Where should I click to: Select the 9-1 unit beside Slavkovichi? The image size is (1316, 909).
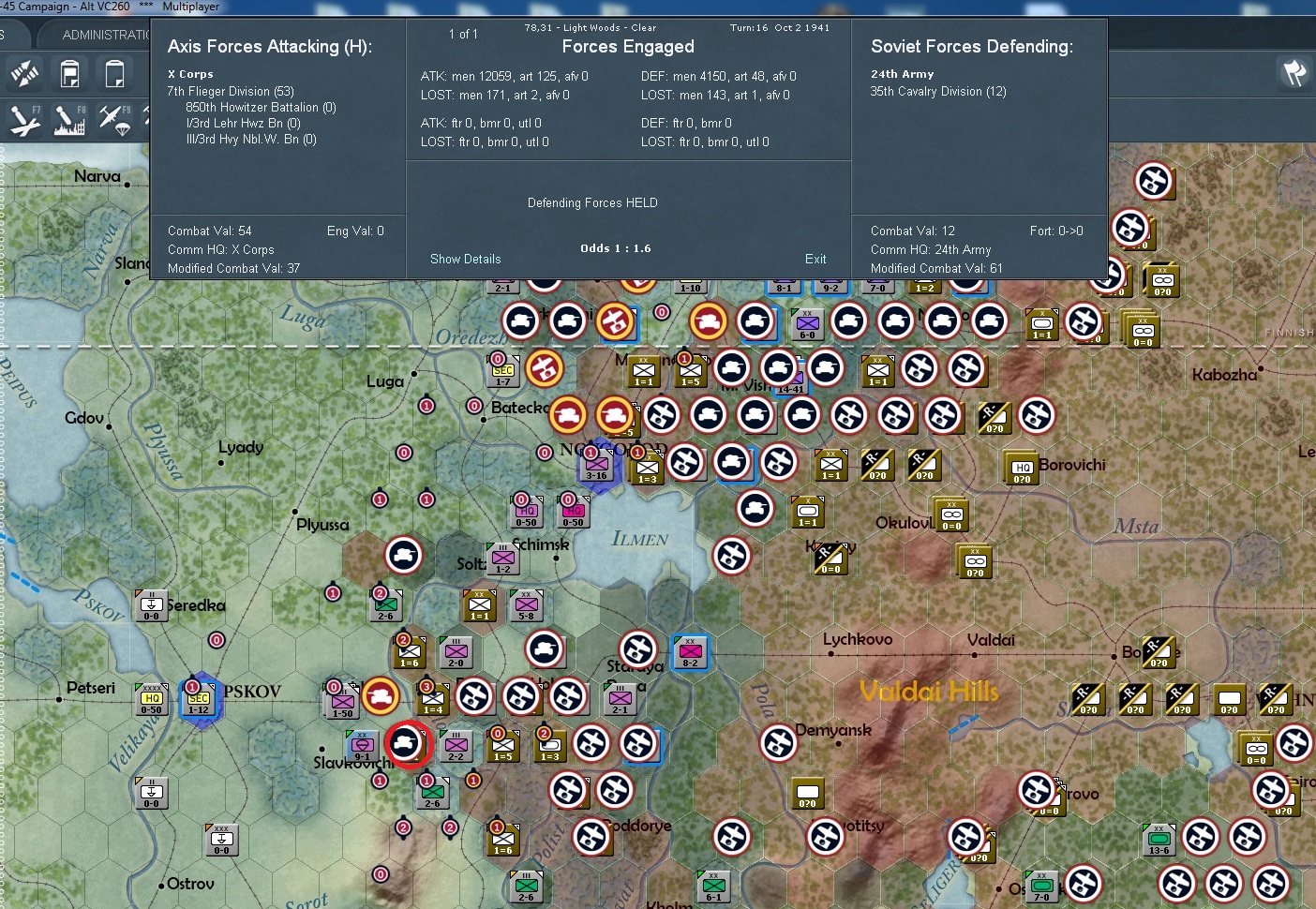coord(362,745)
